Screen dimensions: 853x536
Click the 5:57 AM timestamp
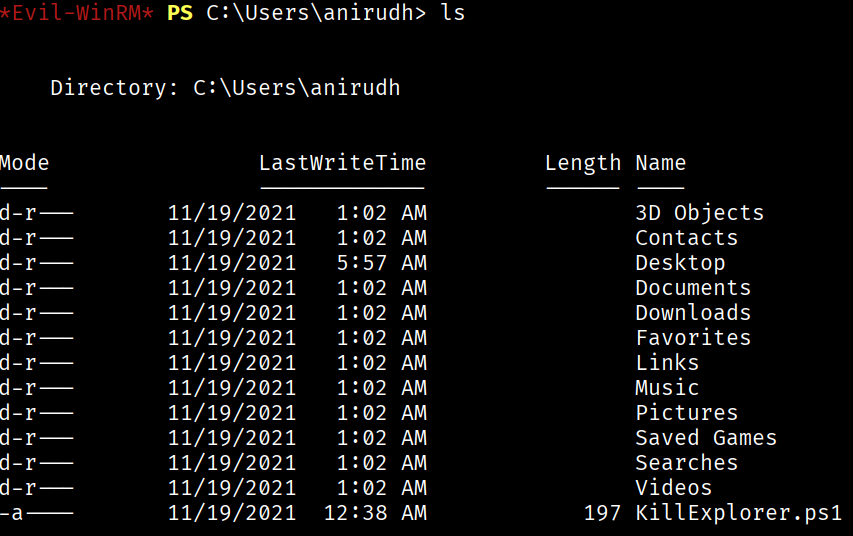[381, 263]
